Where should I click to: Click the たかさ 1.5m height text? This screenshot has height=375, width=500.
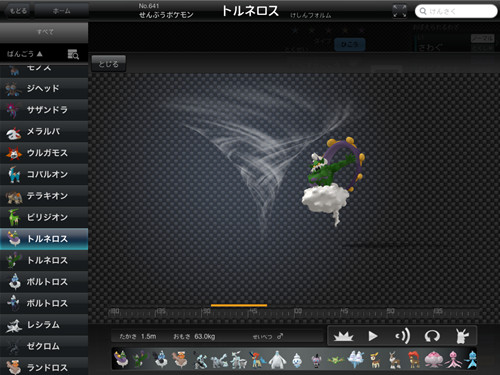tap(138, 337)
